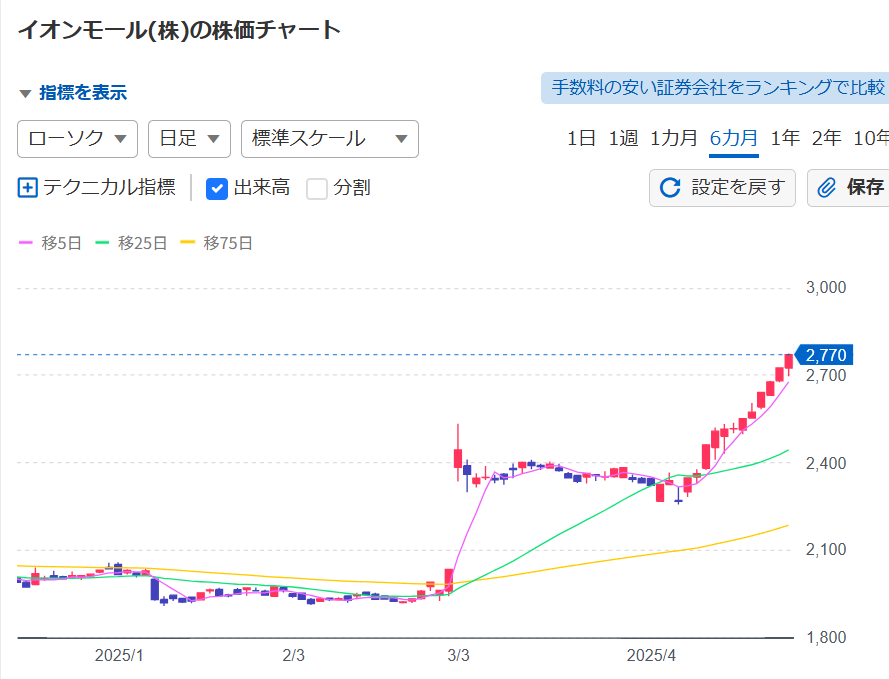Open the 標準スケール scale dropdown

point(330,139)
